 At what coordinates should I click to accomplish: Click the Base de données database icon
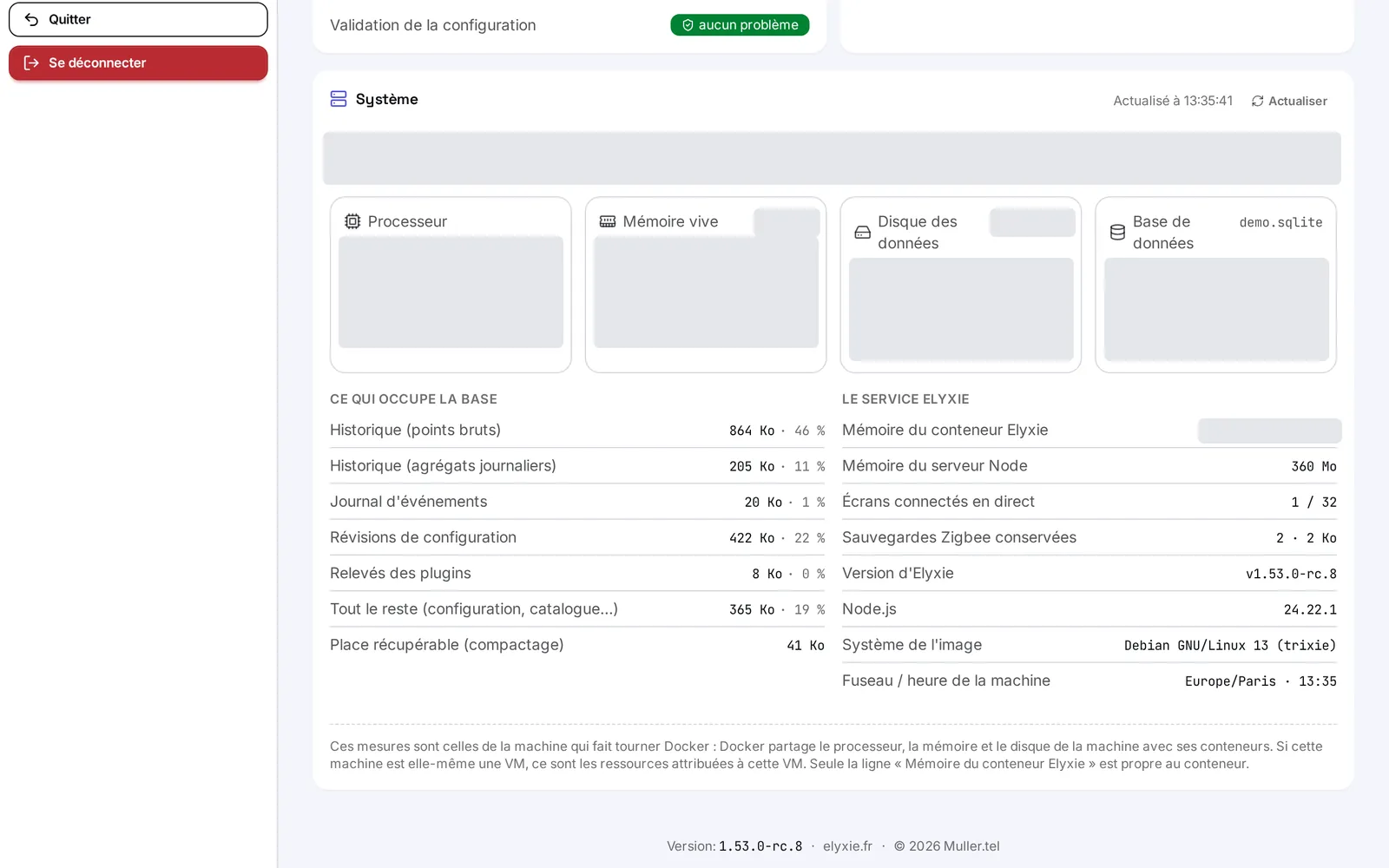click(x=1117, y=232)
